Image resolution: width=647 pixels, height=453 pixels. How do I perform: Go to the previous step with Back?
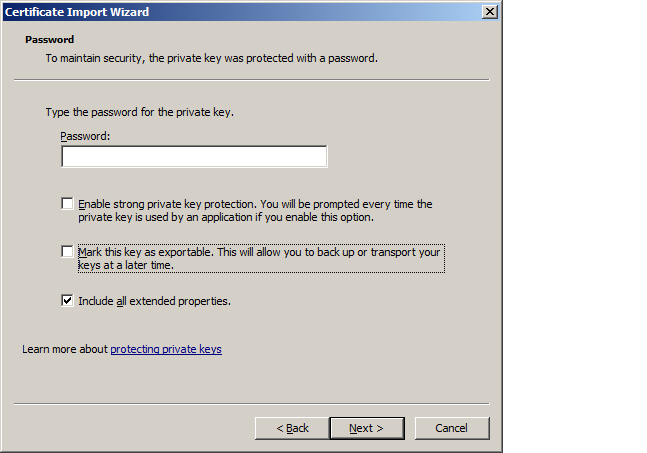pos(291,428)
